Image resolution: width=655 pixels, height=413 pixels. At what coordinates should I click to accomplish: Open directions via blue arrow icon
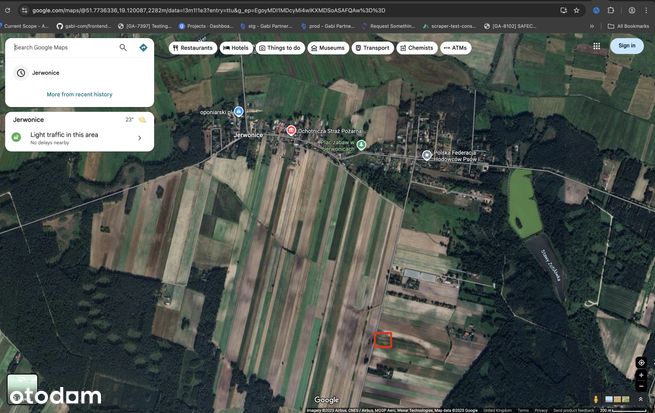[143, 48]
